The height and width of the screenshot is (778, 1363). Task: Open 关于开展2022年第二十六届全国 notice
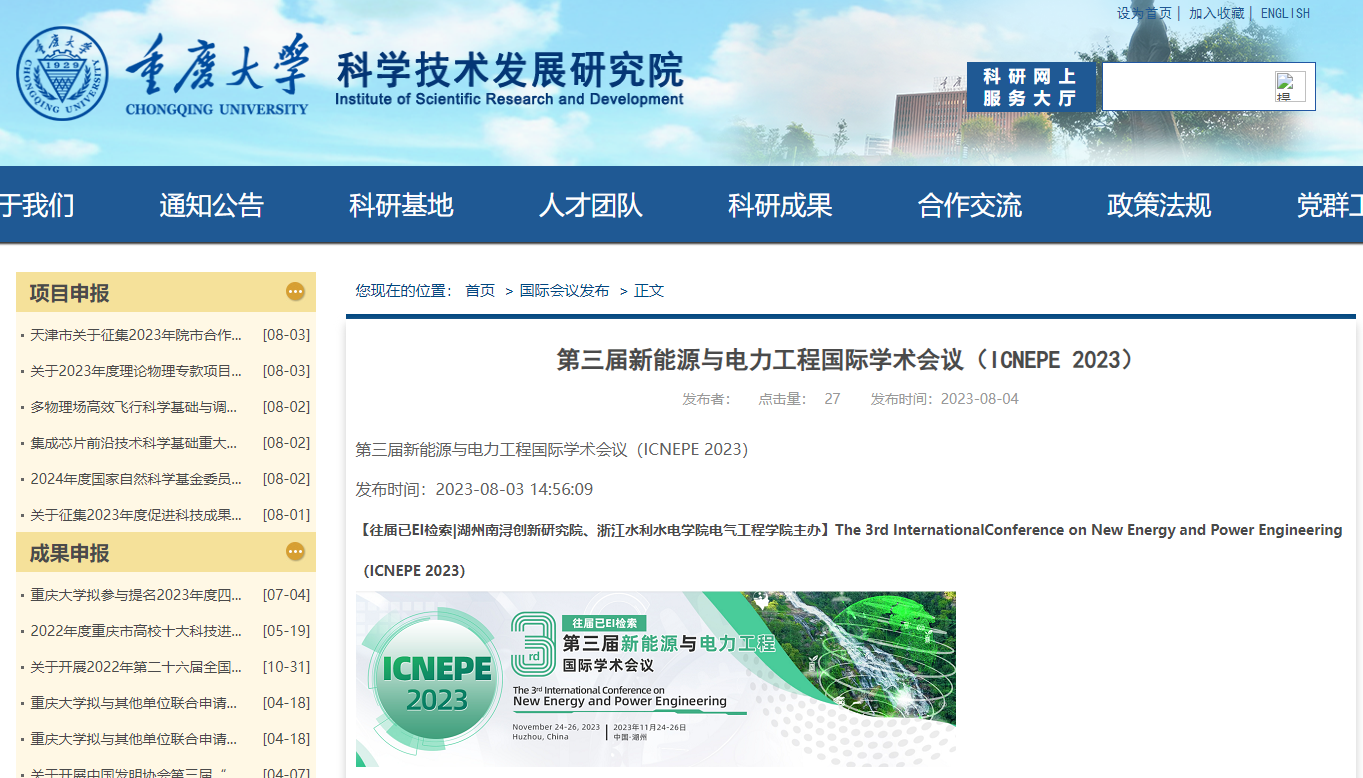click(x=136, y=667)
